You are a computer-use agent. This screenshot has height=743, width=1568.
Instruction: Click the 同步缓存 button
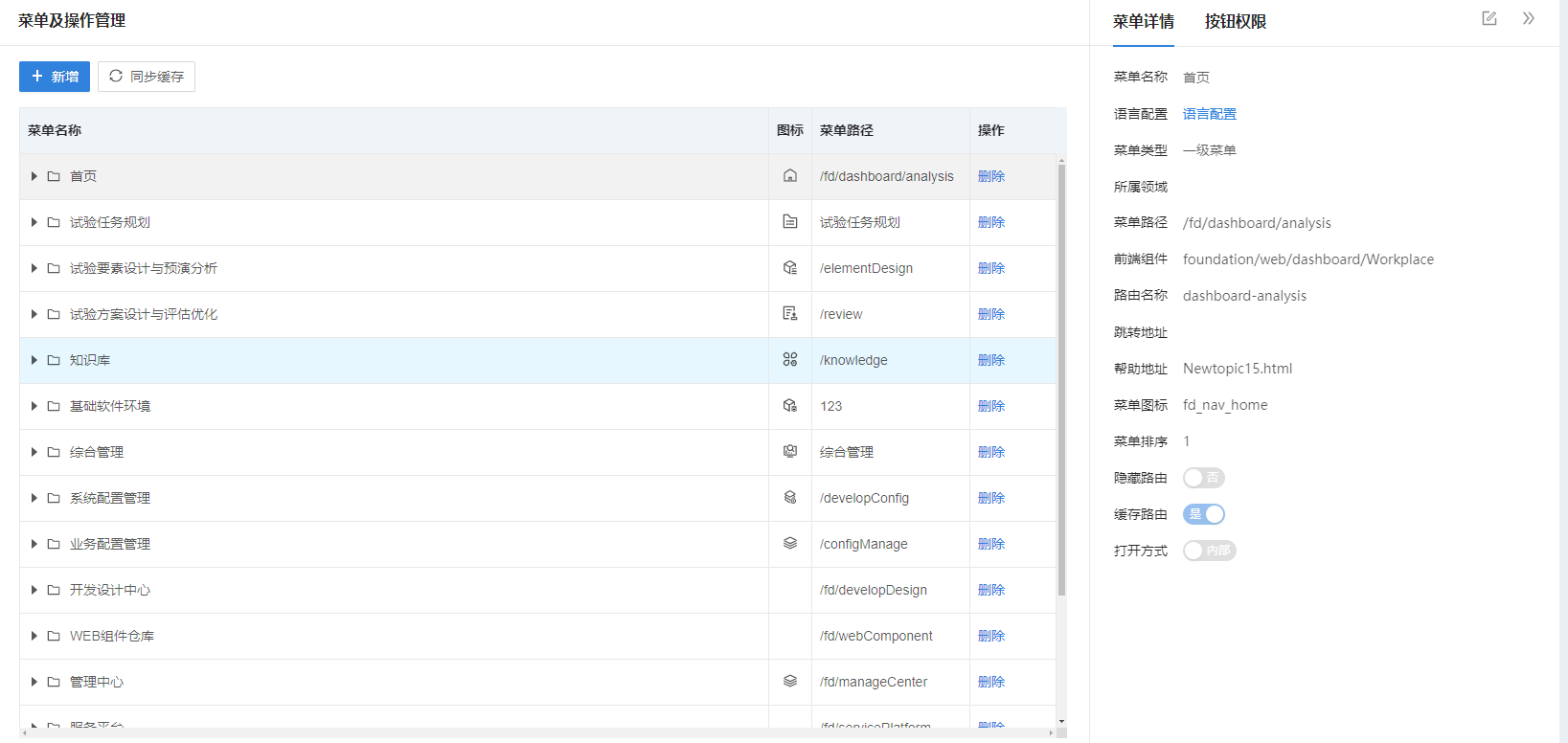pos(147,77)
